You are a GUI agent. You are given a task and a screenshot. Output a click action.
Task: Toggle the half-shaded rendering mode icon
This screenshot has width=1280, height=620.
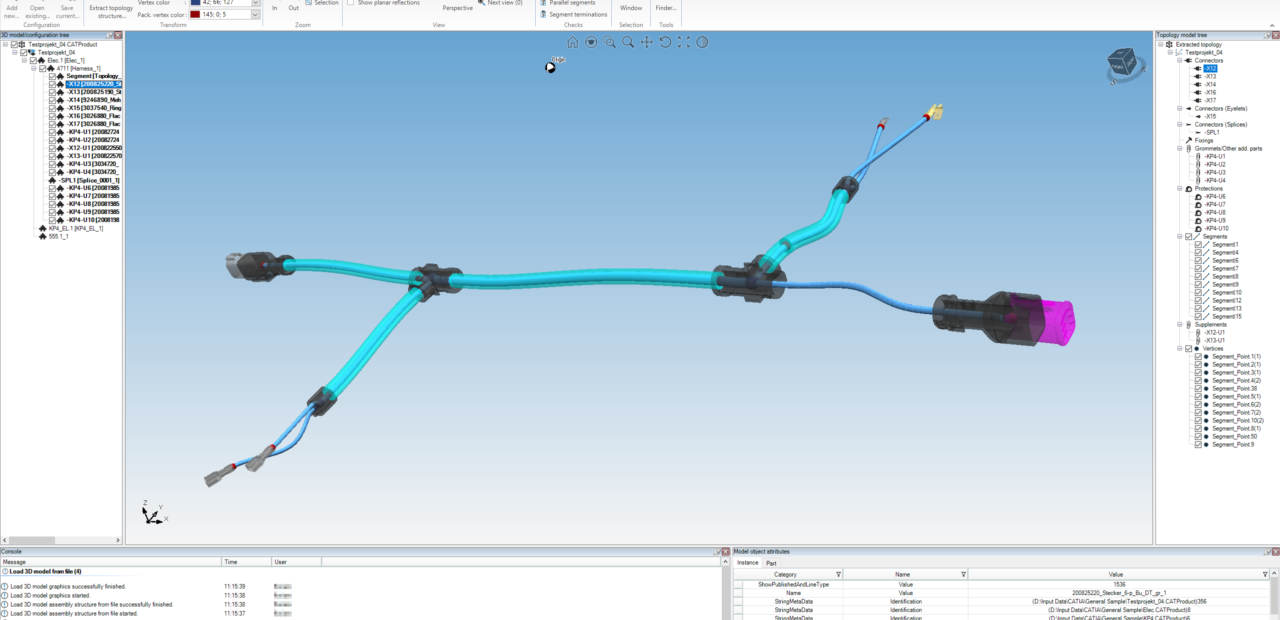coord(702,42)
